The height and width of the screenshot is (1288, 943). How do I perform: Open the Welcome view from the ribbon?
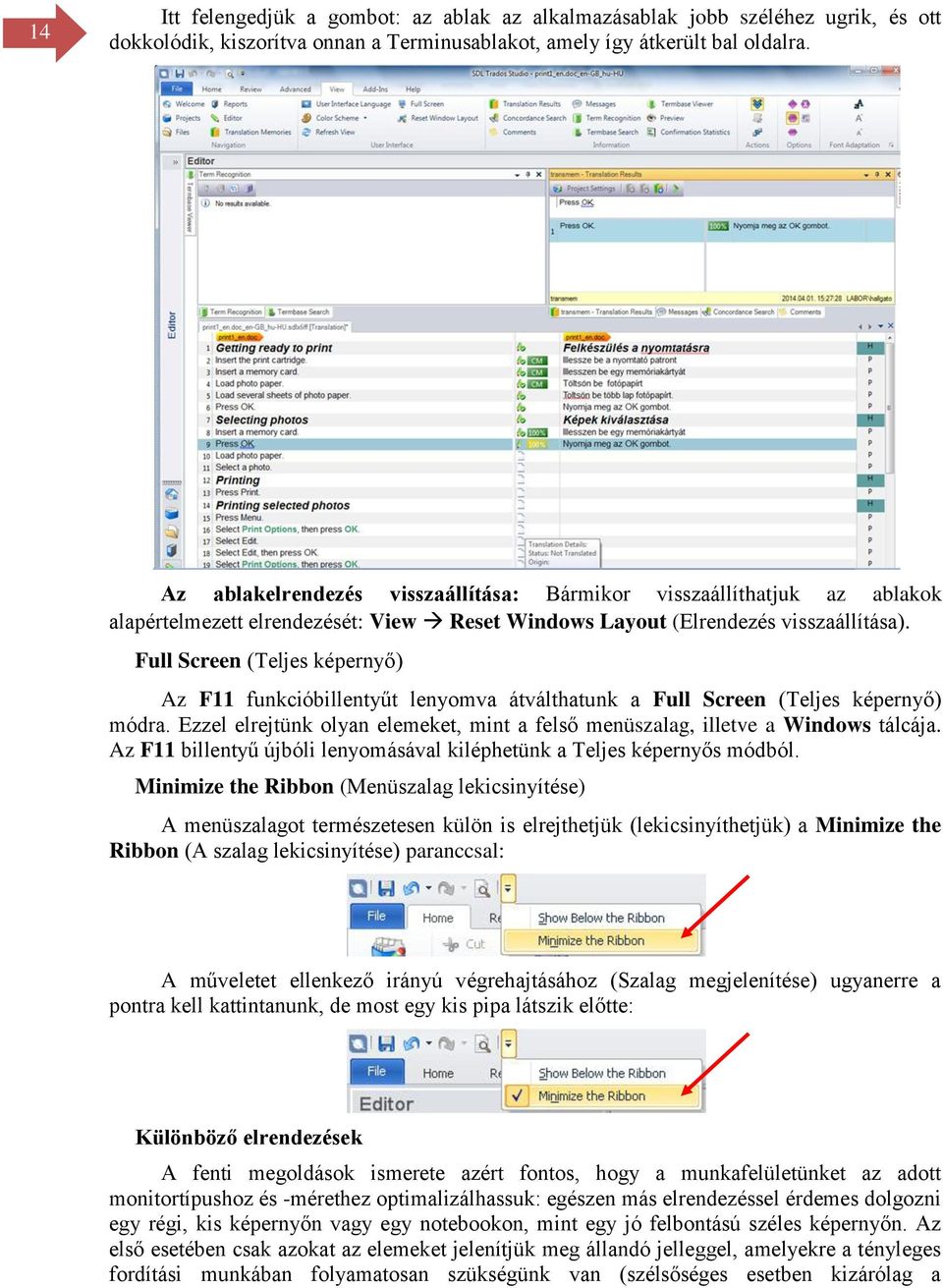[184, 104]
